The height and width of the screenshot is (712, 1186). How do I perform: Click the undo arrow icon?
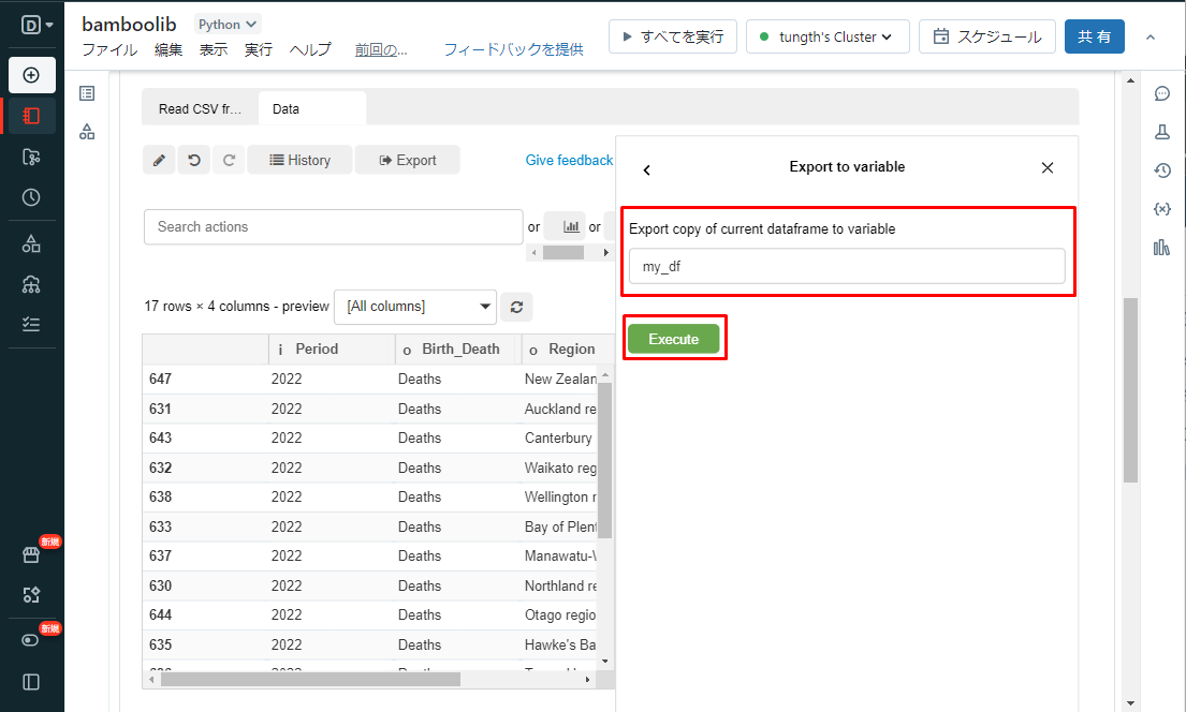194,160
